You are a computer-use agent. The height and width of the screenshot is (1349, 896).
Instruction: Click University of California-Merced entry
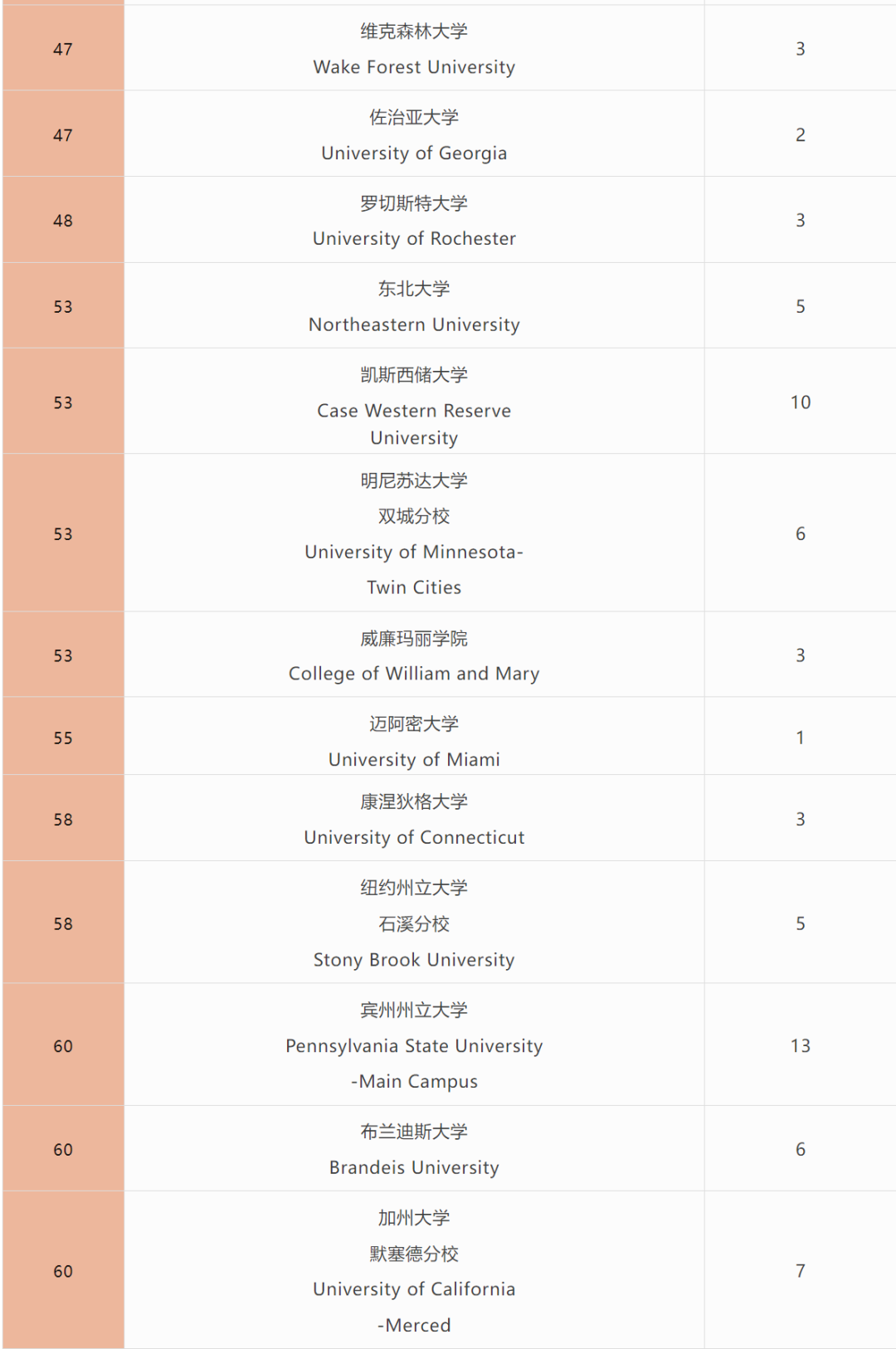pos(414,1308)
